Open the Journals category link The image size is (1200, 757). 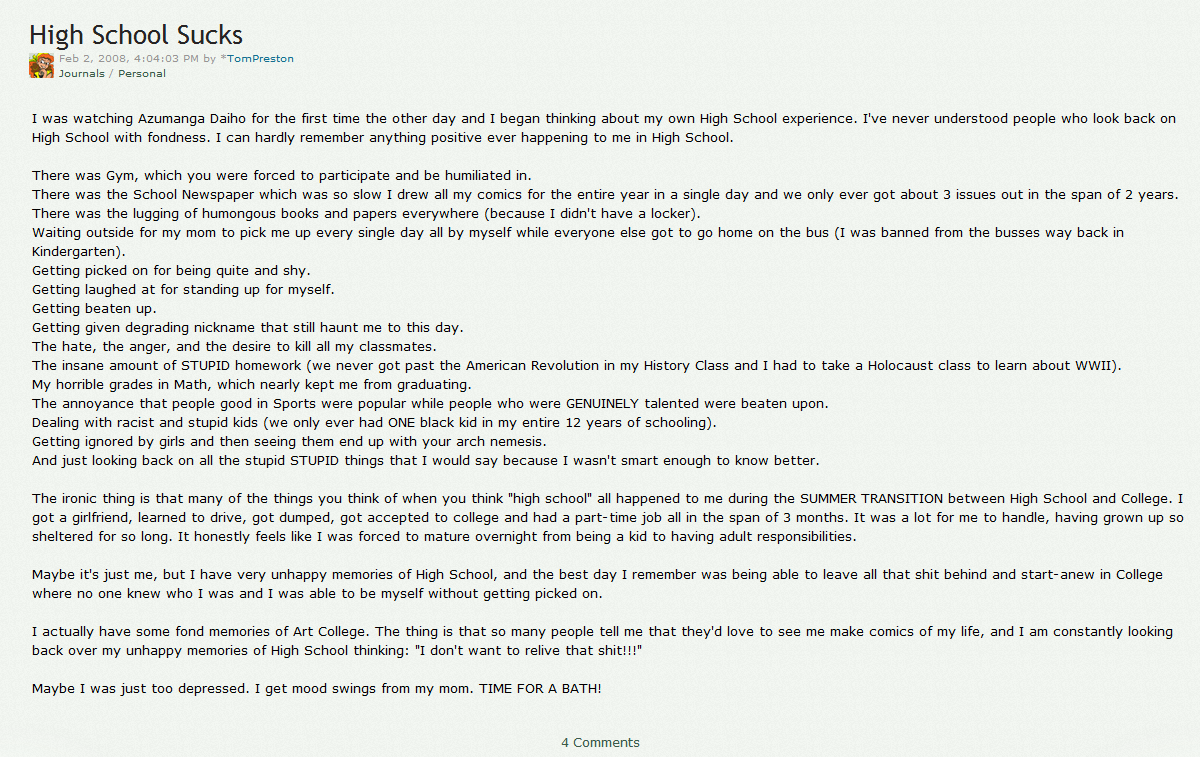coord(81,73)
